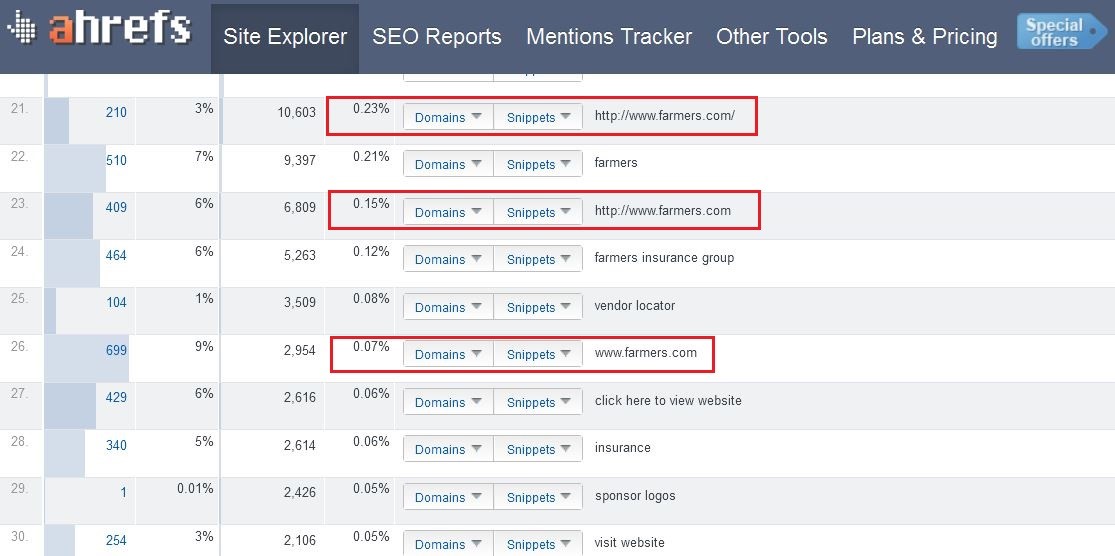Expand Domains dropdown for http://www.farmers.com/ row
Screen dimensions: 1115x556
[448, 117]
